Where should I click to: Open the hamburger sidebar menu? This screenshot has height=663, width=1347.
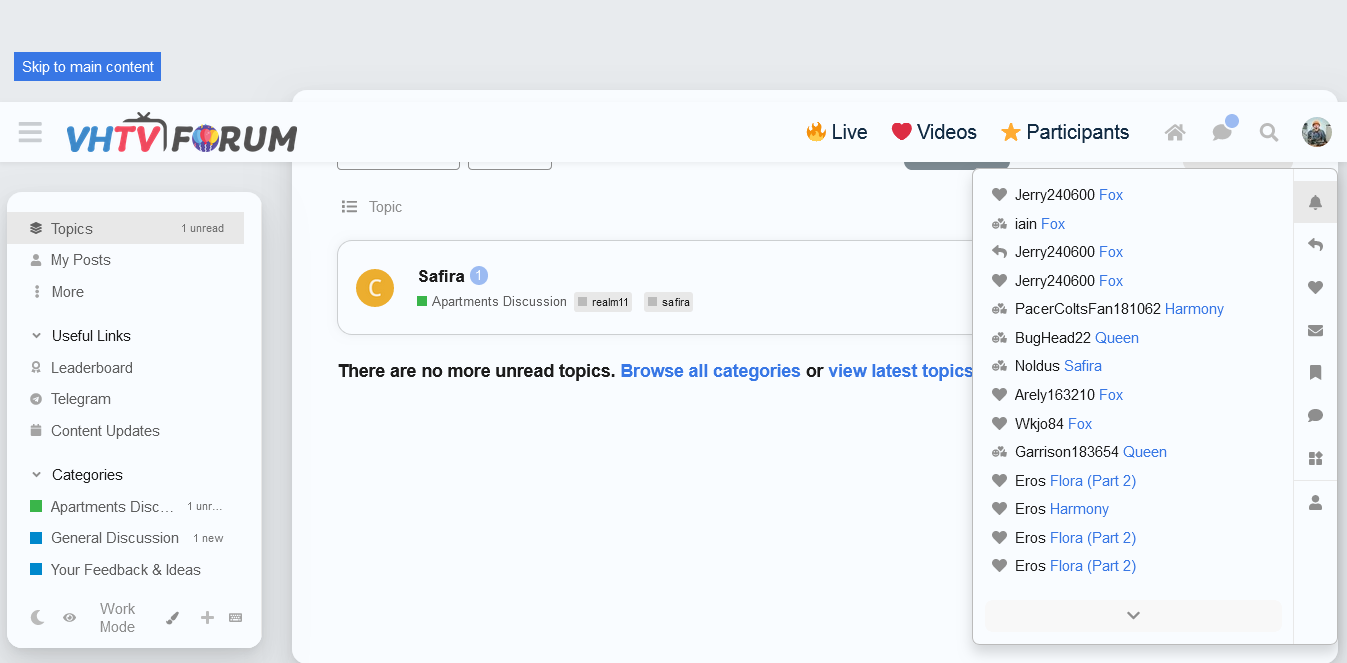(30, 132)
